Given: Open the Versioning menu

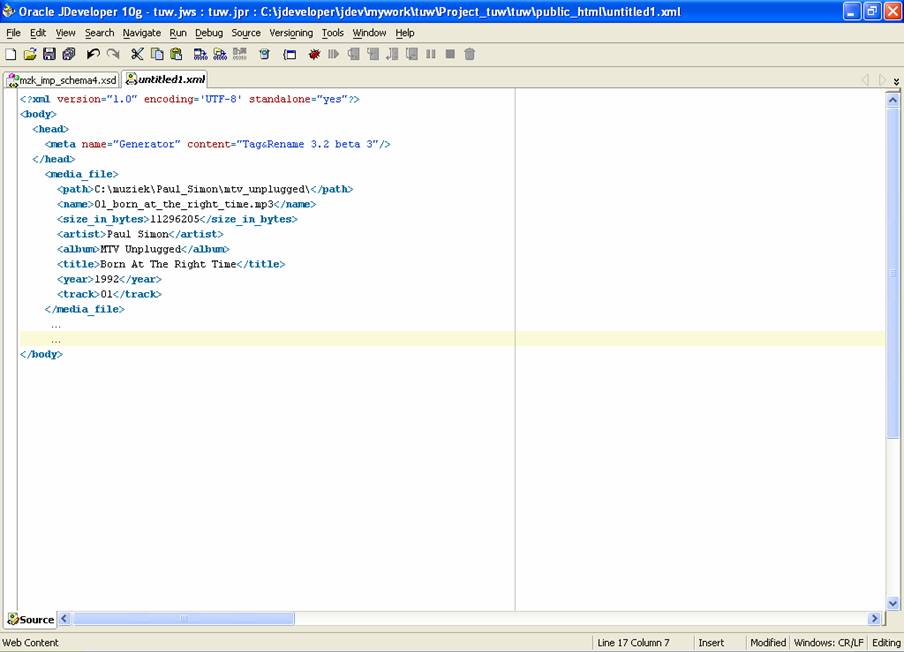Looking at the screenshot, I should tap(291, 33).
